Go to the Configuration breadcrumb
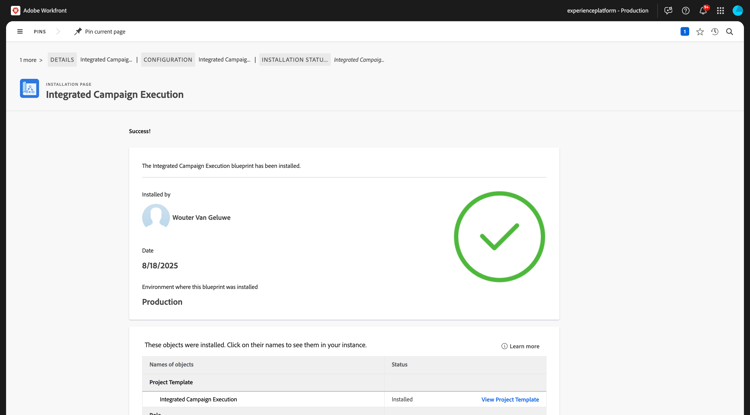Viewport: 750px width, 415px height. point(168,60)
